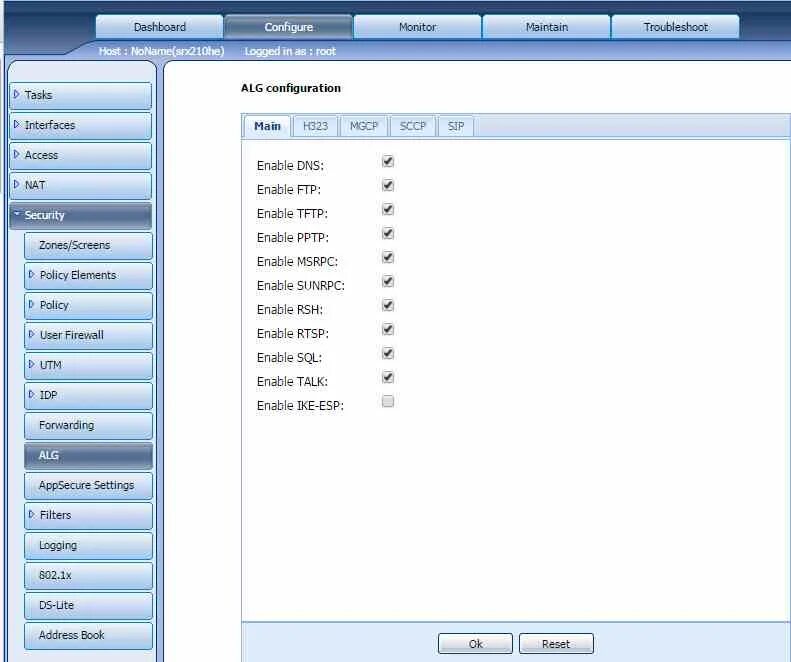Image resolution: width=791 pixels, height=662 pixels.
Task: Toggle the Enable FTP checkbox
Action: pyautogui.click(x=387, y=185)
